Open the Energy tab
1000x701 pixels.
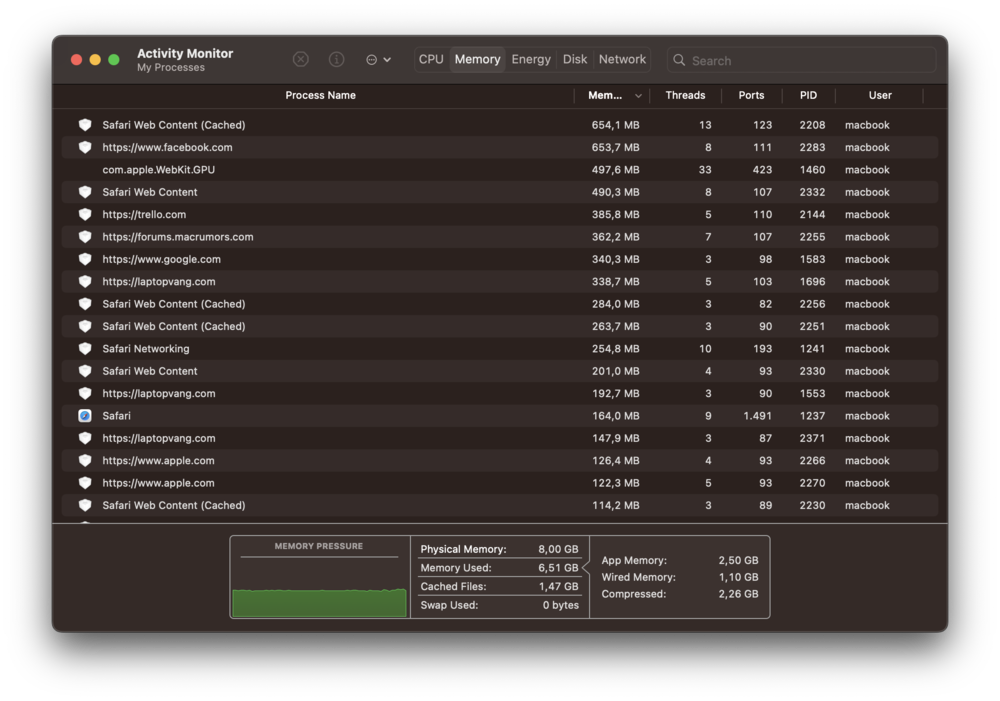[x=531, y=59]
